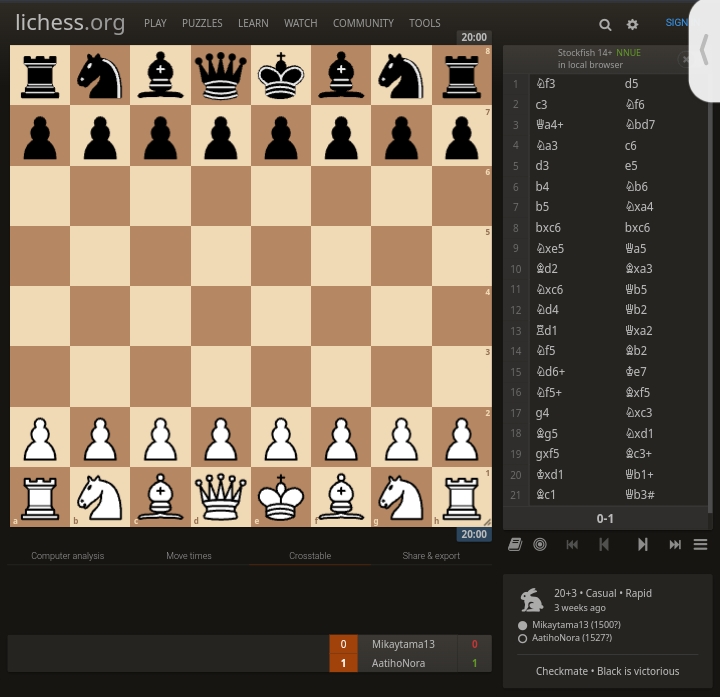
Task: Open AatihoNora profile in crosstable
Action: tap(398, 663)
